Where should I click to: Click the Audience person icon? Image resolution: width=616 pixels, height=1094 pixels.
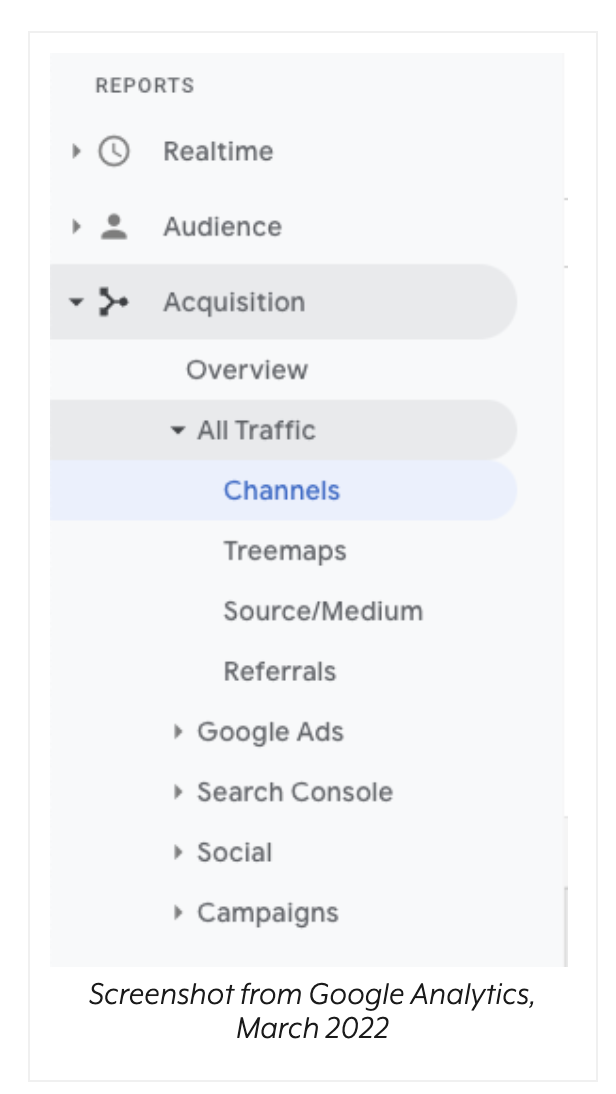pos(114,227)
